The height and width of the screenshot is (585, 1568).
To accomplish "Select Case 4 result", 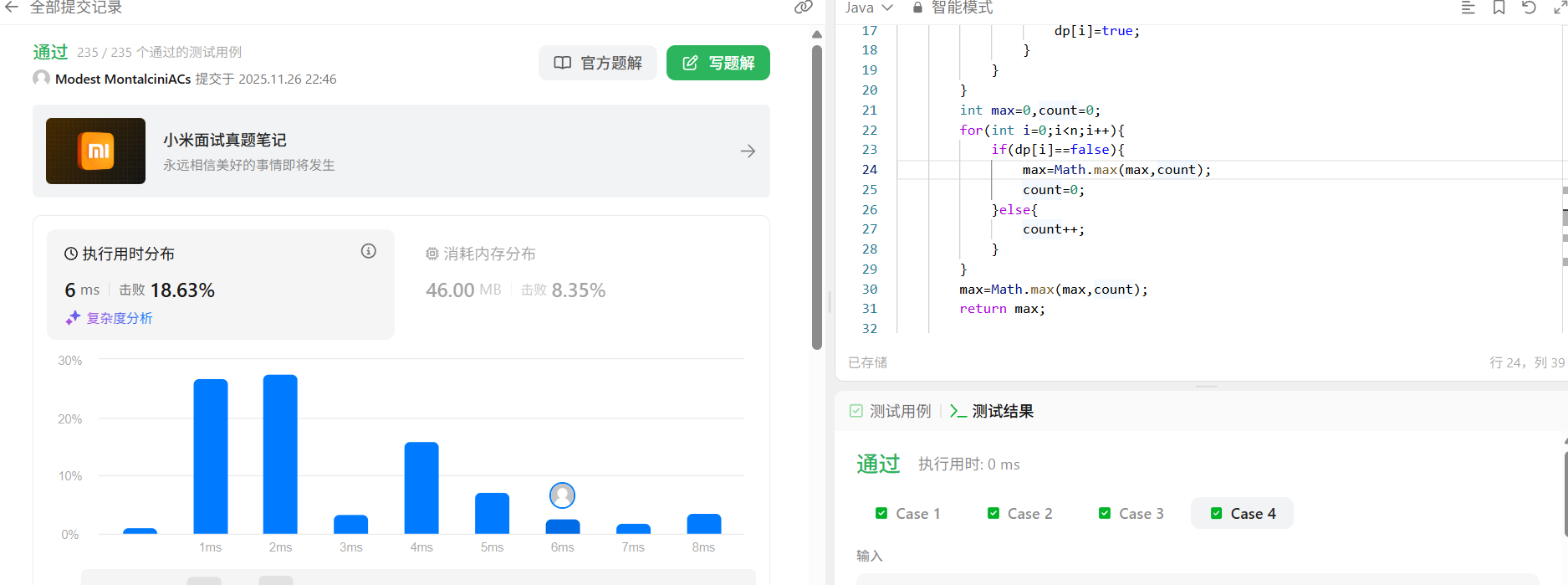I will (1243, 514).
